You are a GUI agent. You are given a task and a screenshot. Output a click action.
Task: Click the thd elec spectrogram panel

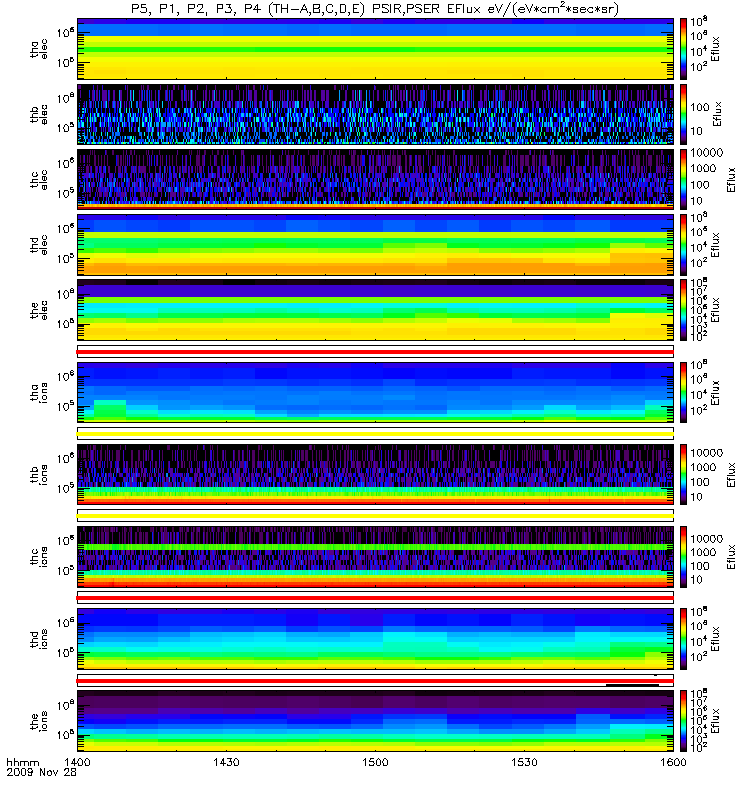pos(375,244)
